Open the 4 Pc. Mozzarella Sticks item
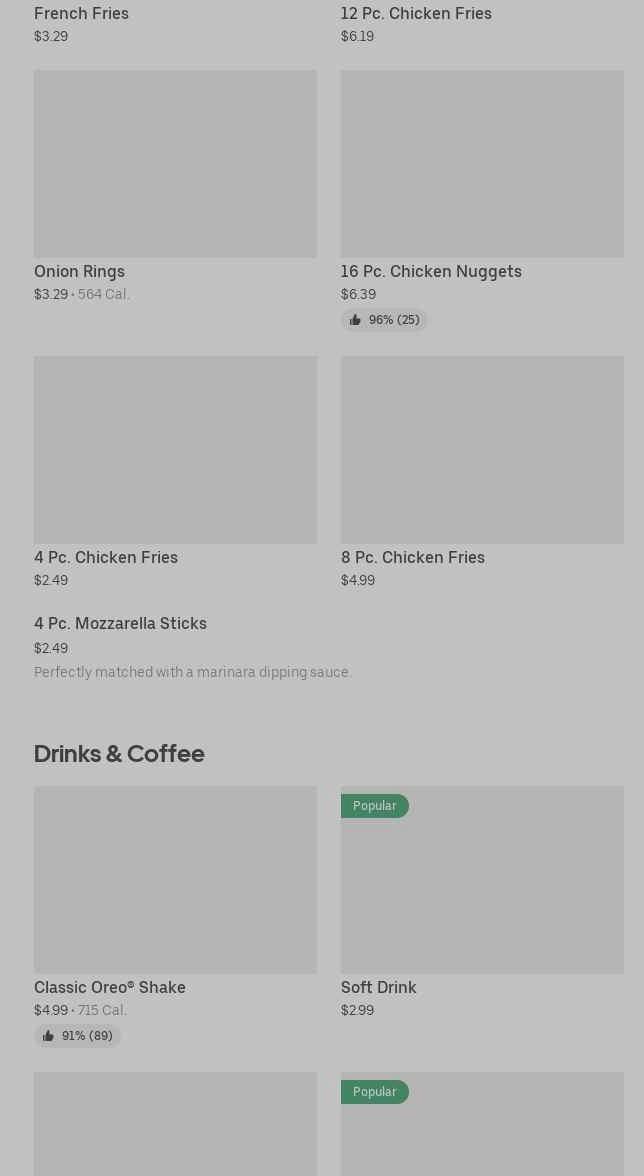This screenshot has height=1176, width=644. pos(120,623)
